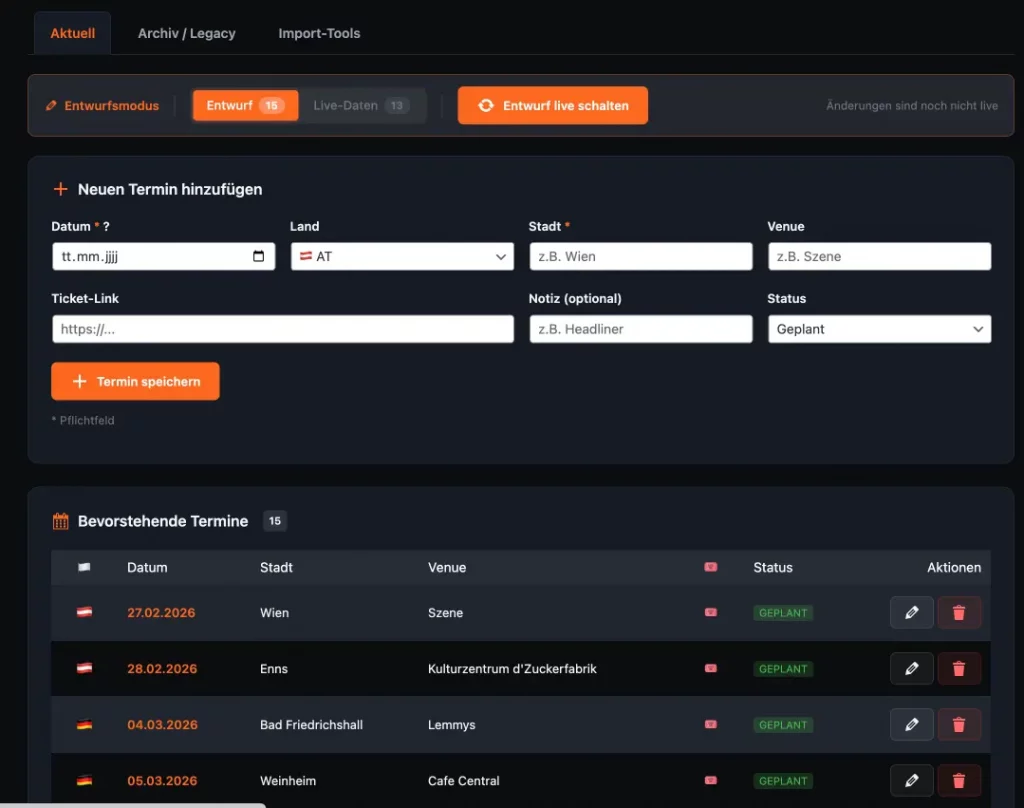Click ticket icon in Kulturzentrum d'Zuckerfabrik row
Viewport: 1024px width, 808px height.
pos(711,669)
